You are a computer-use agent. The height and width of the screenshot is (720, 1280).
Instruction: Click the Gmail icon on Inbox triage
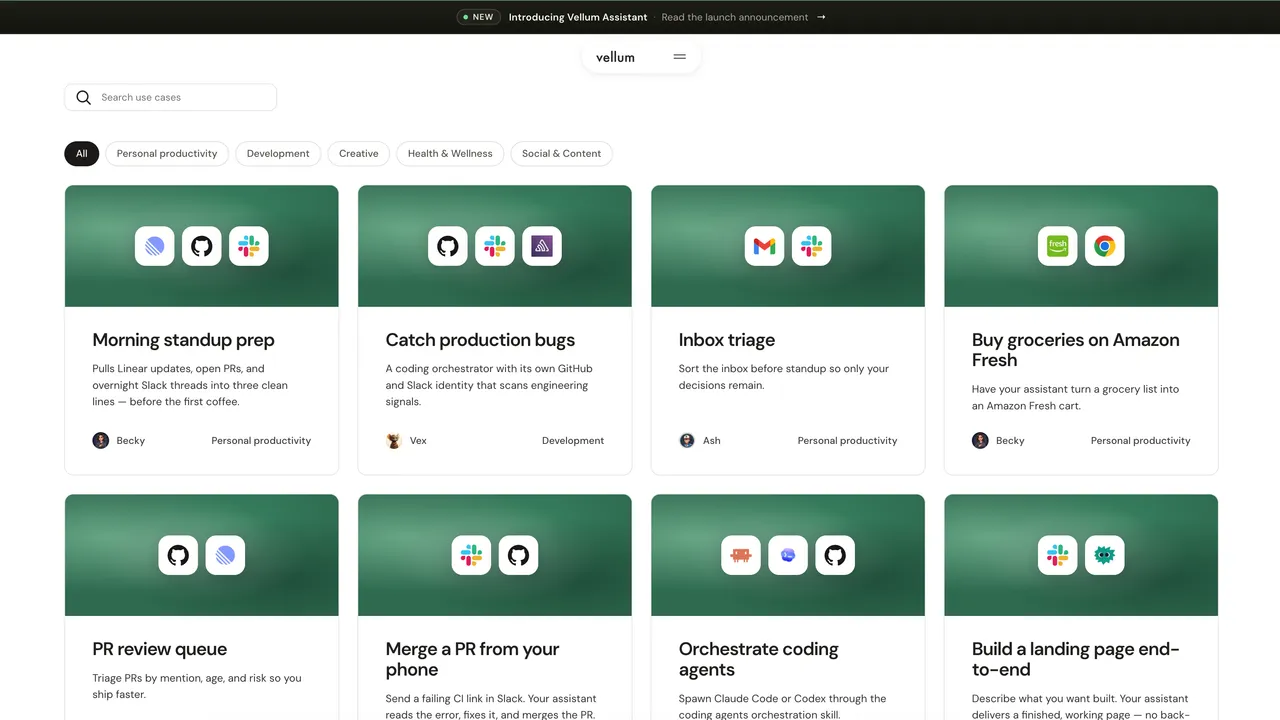765,246
